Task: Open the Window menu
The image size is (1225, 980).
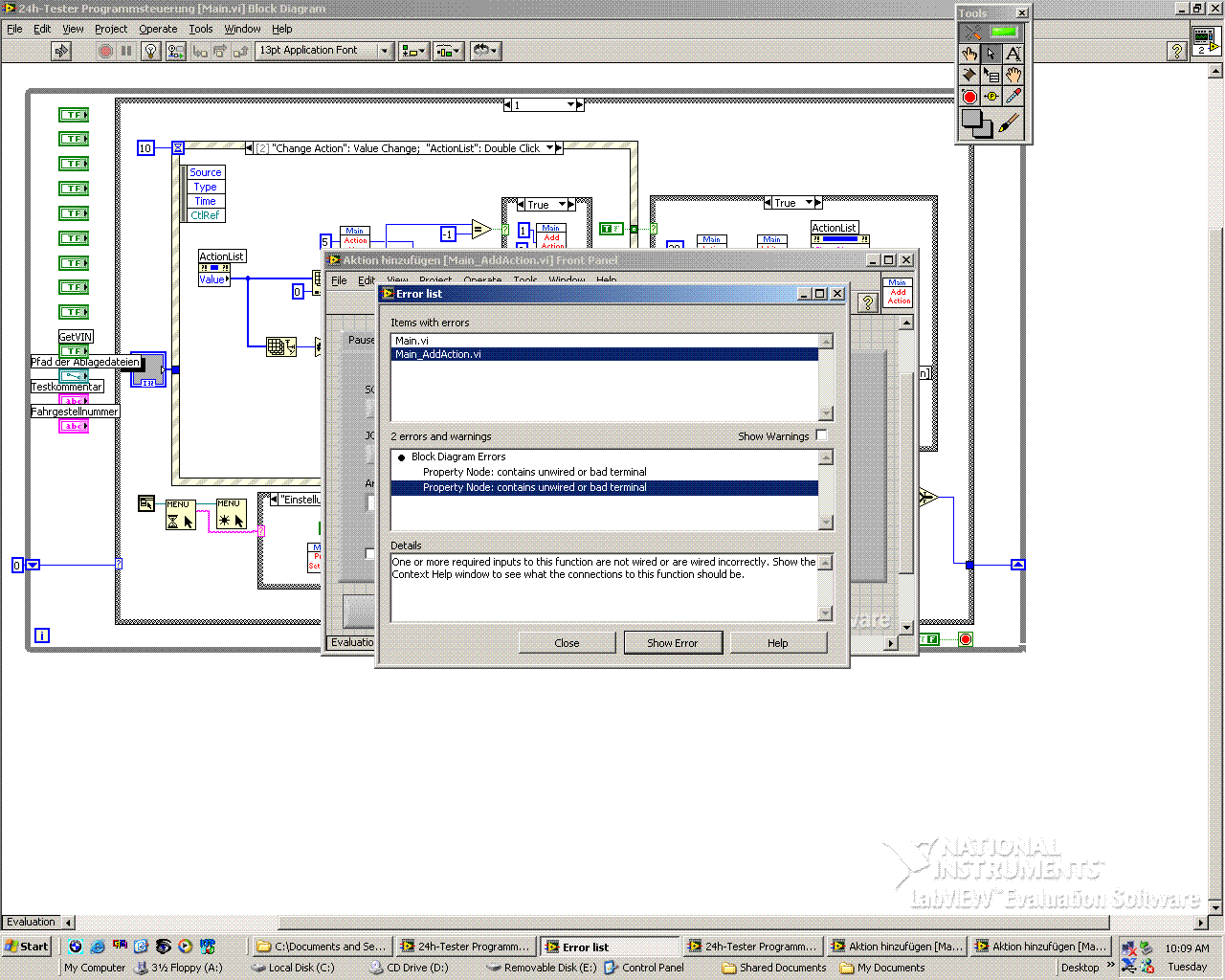Action: [x=242, y=29]
